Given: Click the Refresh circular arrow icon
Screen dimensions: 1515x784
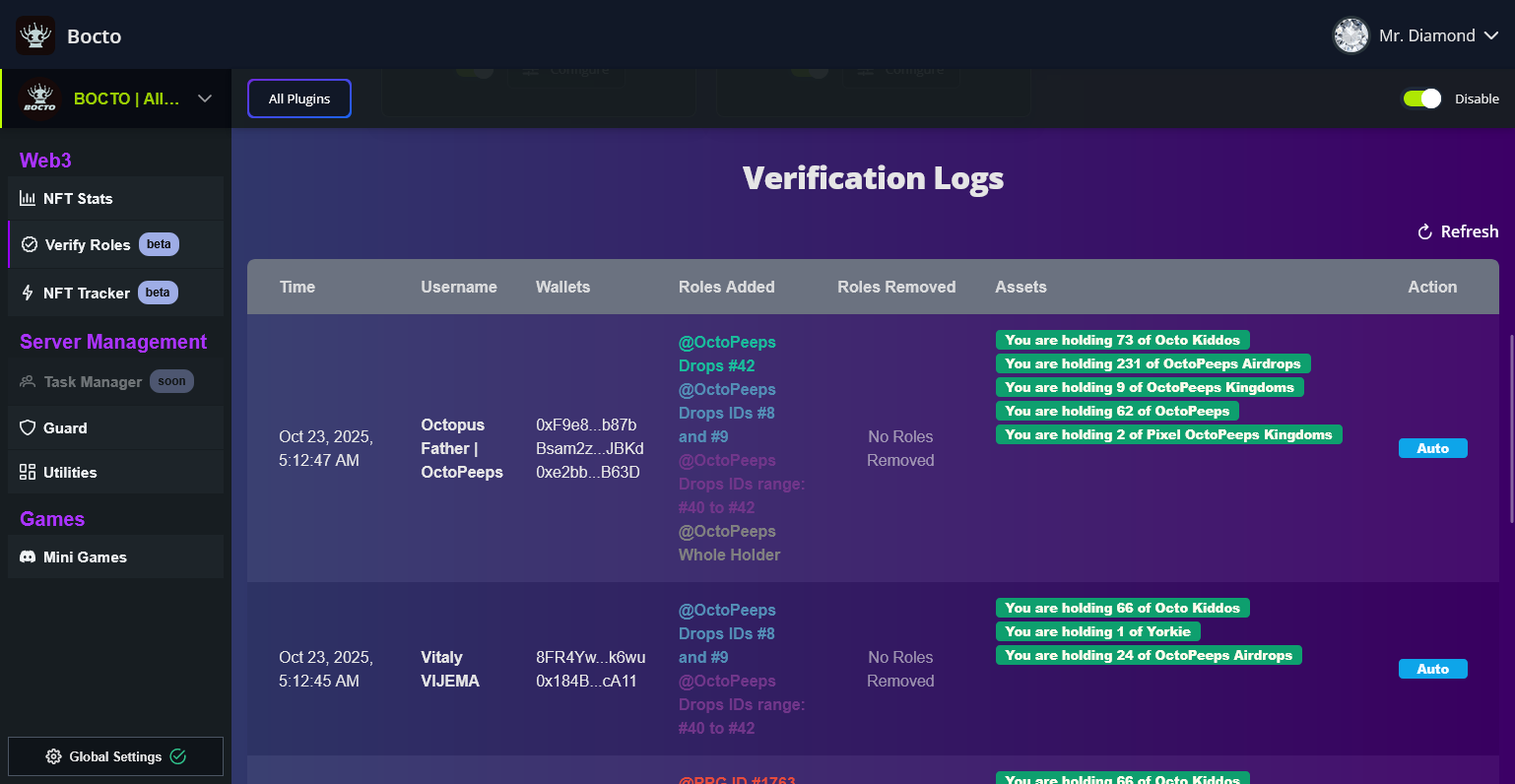Looking at the screenshot, I should coord(1424,232).
